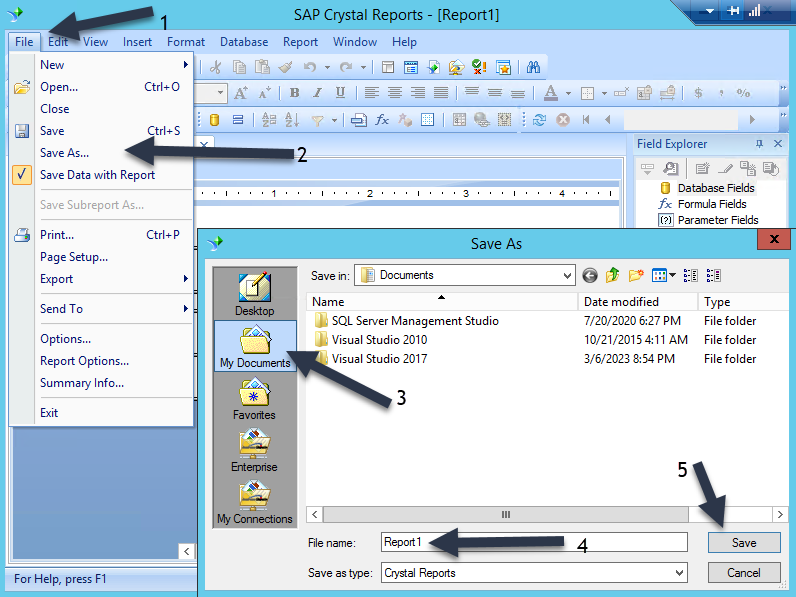Screen dimensions: 796x597
Task: Choose Save As... from File menu
Action: pos(64,153)
